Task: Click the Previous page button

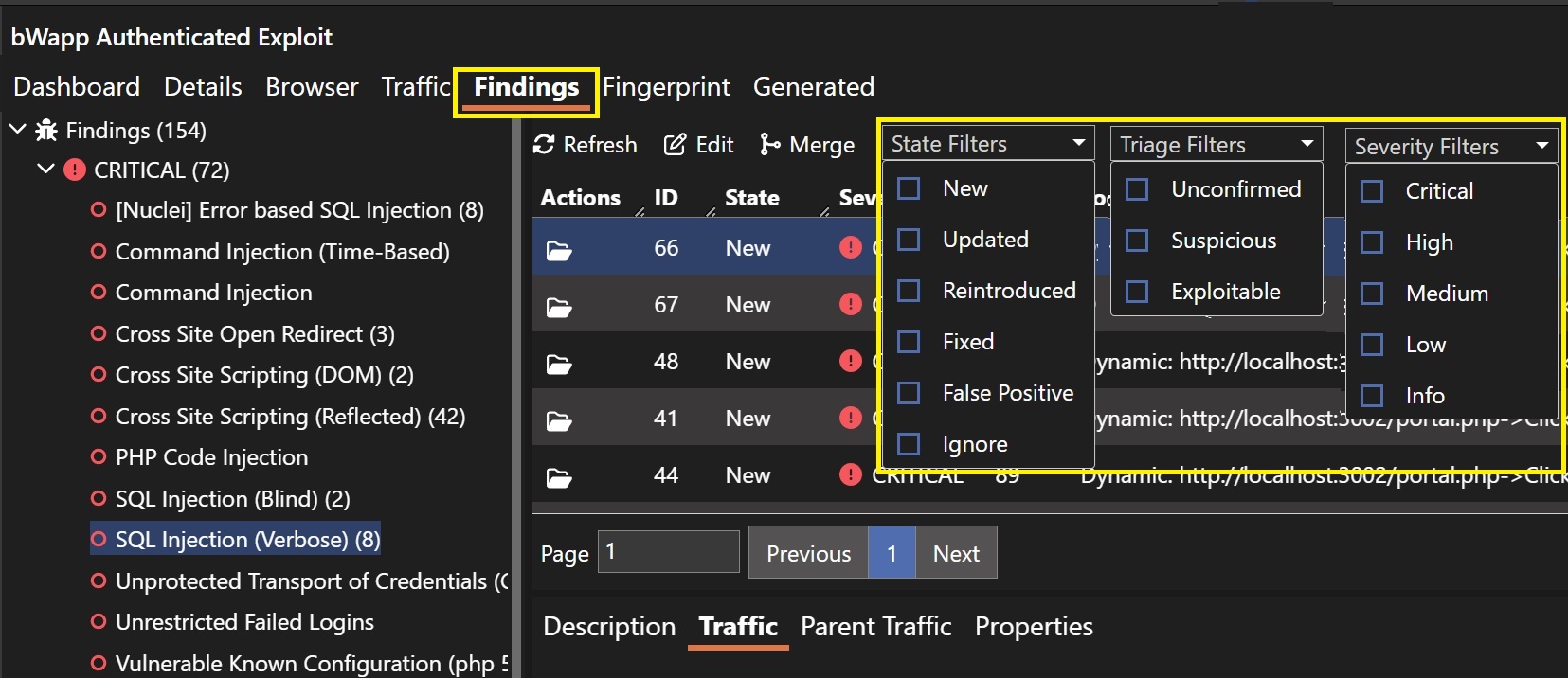Action: click(808, 553)
